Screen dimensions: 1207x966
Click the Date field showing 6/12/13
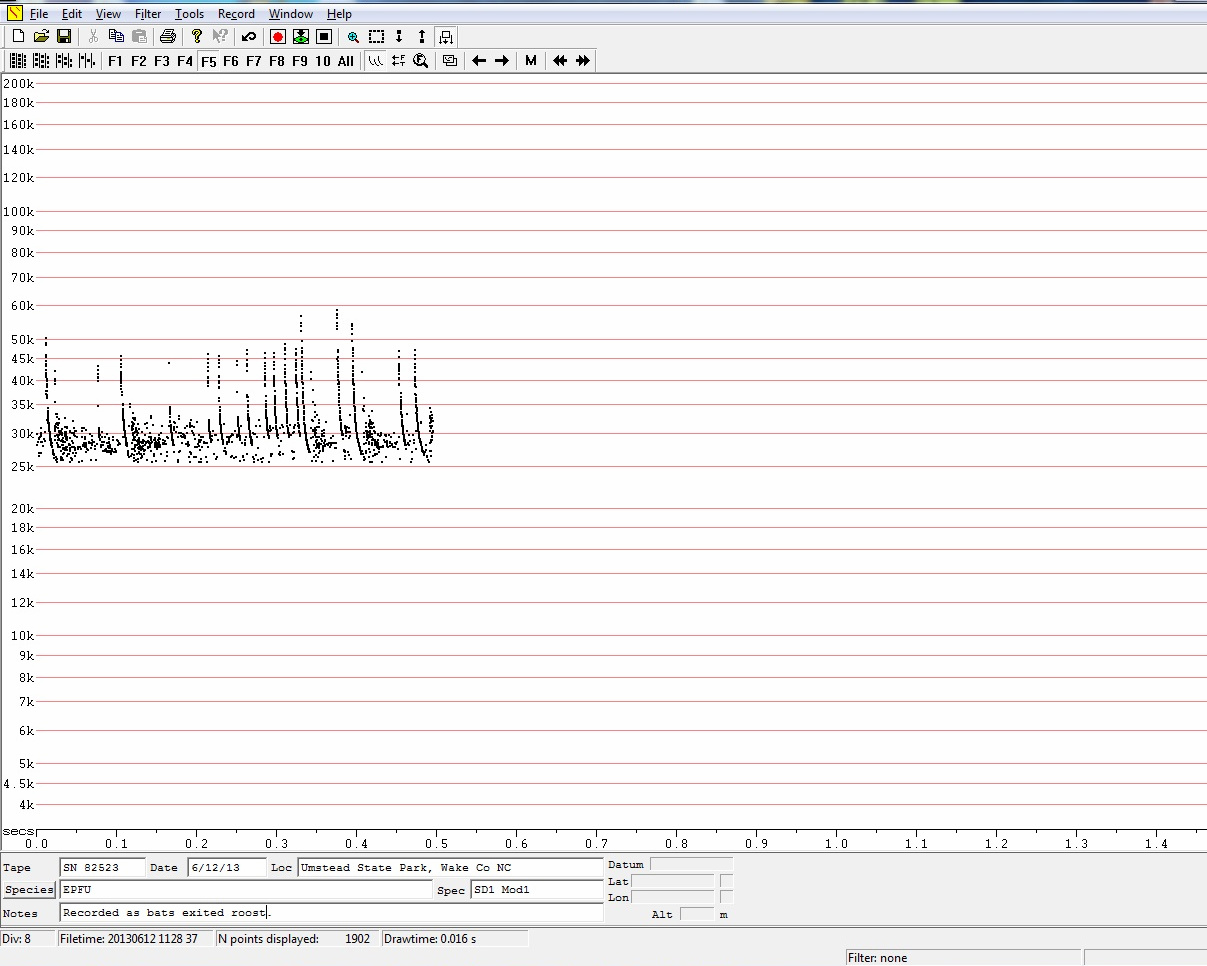(x=226, y=868)
